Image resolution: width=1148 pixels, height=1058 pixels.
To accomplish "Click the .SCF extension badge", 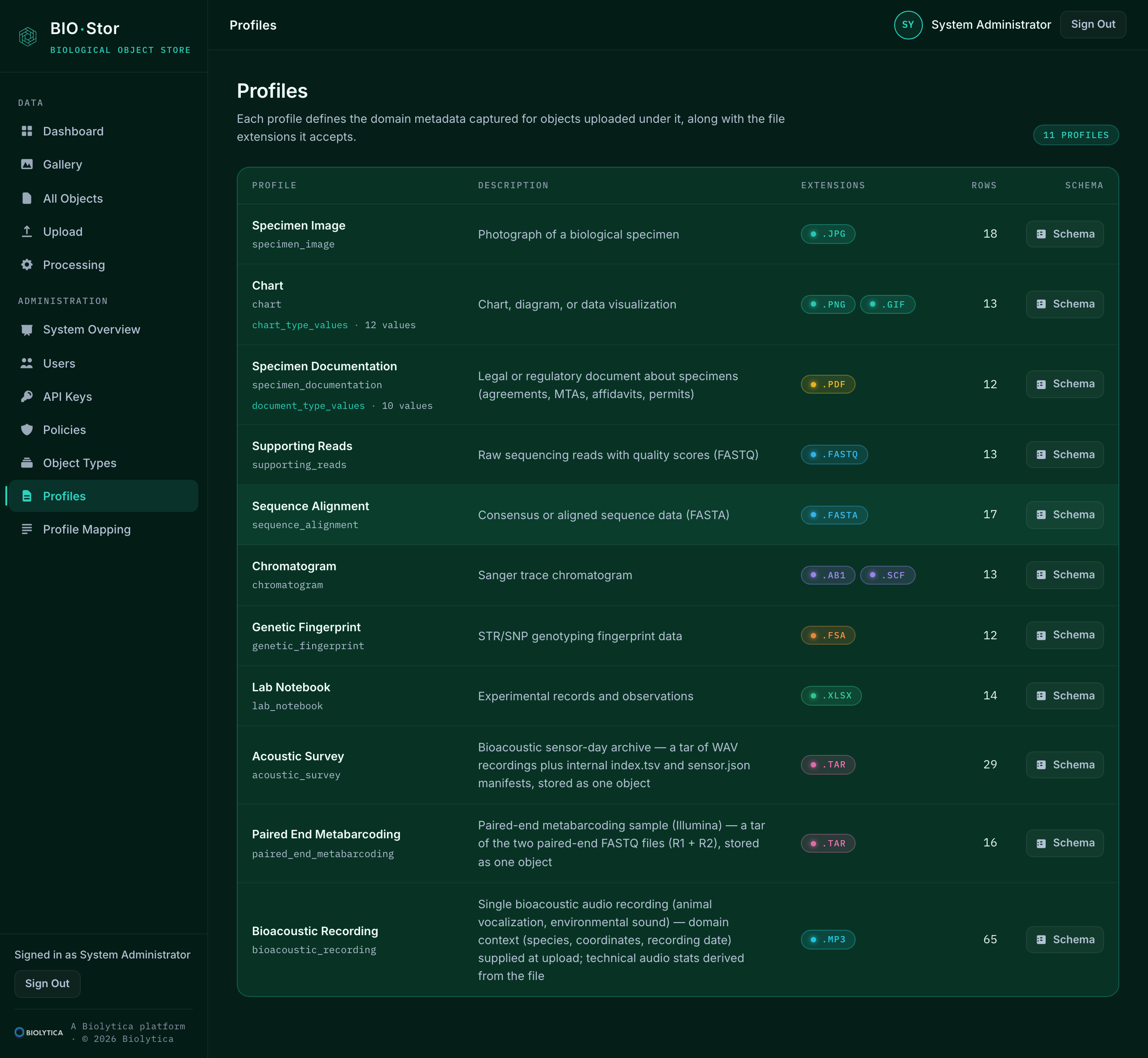I will (887, 575).
